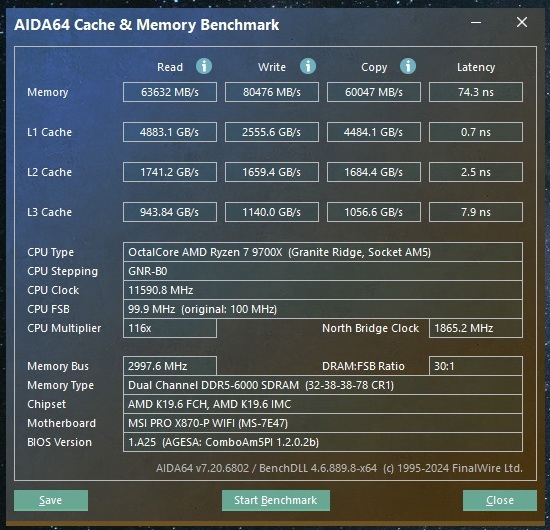
Task: Click L1 Cache Read 4883.1 GB/s
Action: point(170,132)
